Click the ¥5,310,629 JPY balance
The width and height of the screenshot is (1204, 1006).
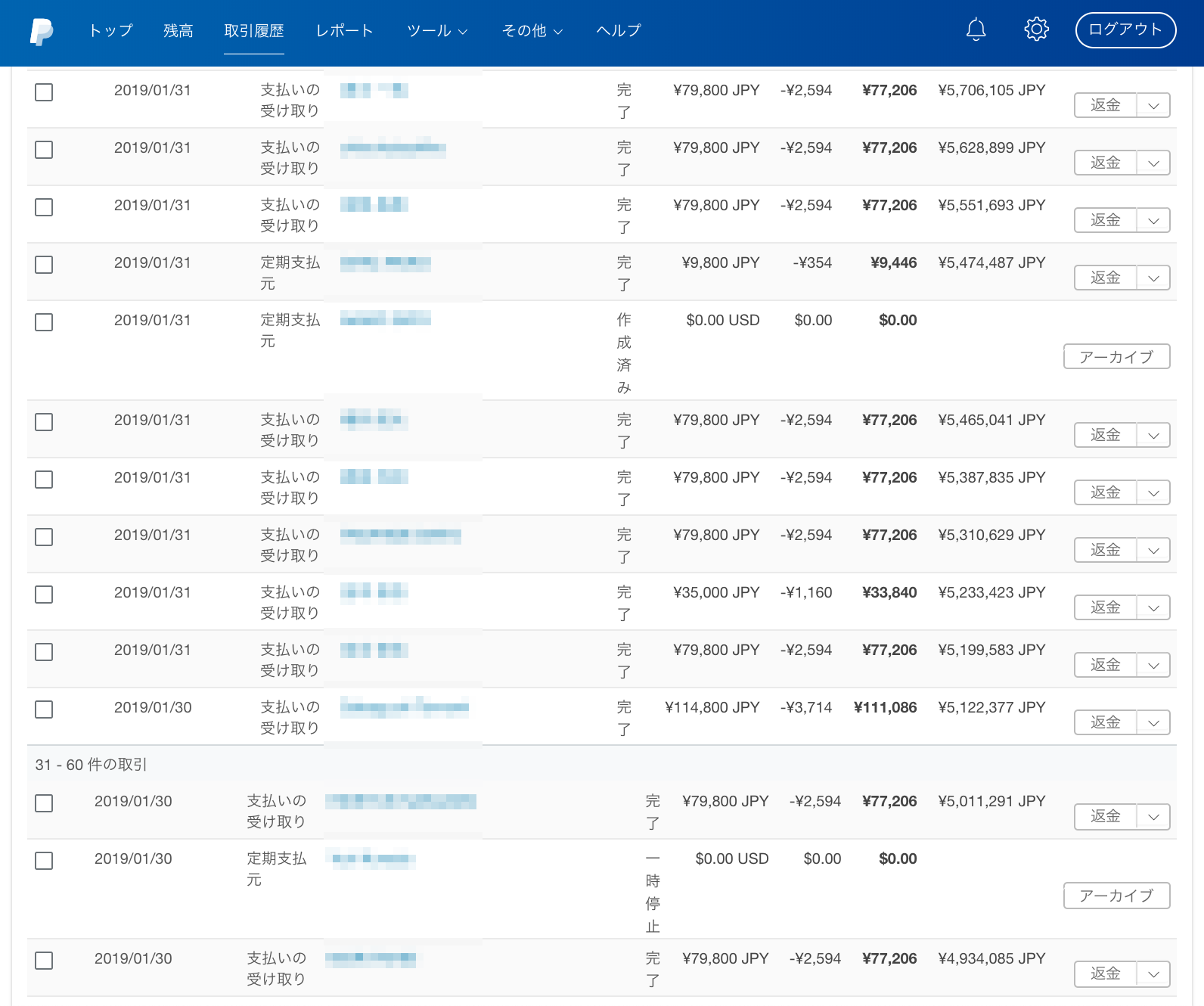coord(991,535)
